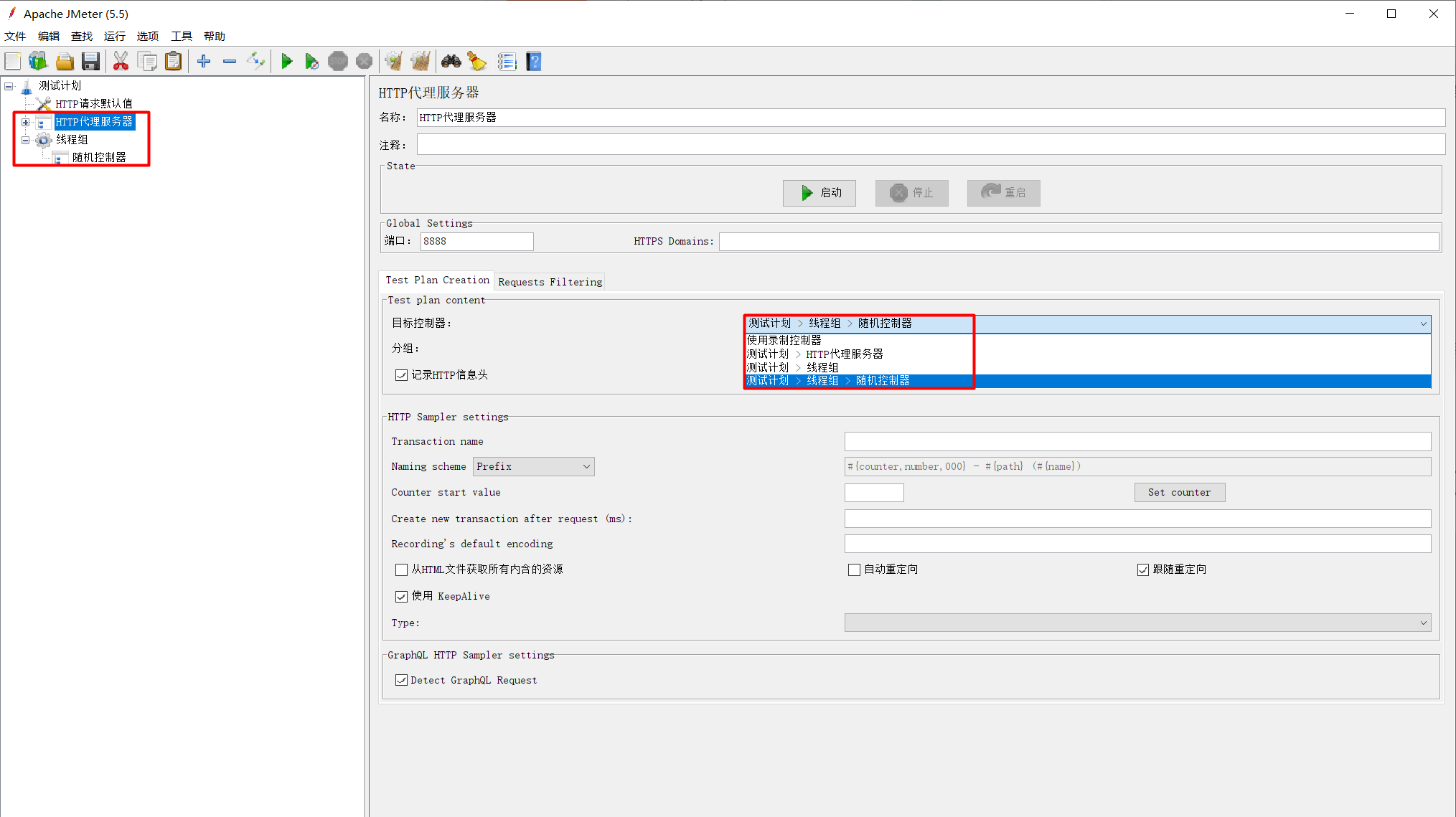Click the 端口 port field with 8888
Screen dimensions: 1456x817
pyautogui.click(x=476, y=242)
